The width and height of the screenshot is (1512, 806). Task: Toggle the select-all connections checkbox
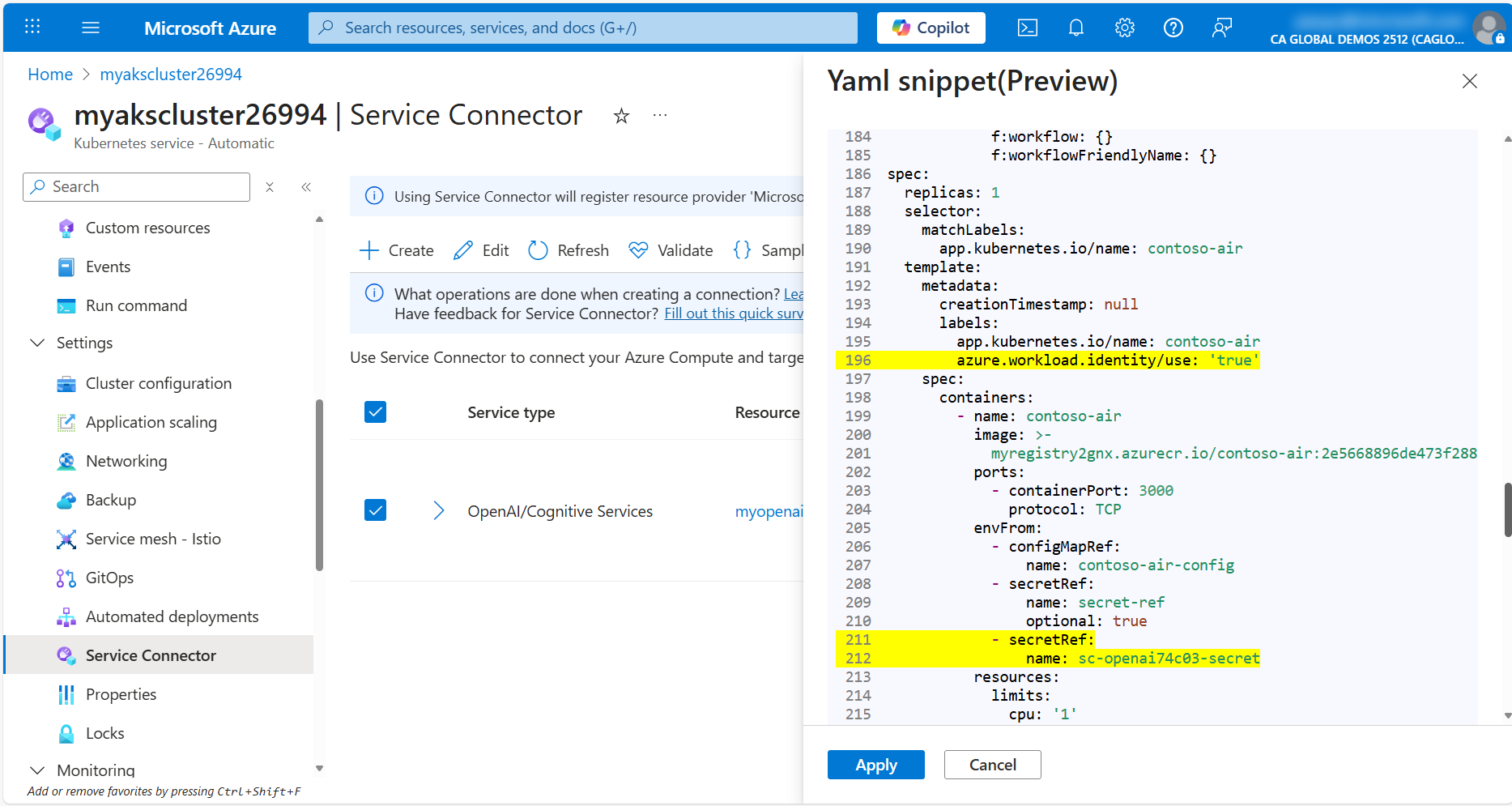coord(375,412)
